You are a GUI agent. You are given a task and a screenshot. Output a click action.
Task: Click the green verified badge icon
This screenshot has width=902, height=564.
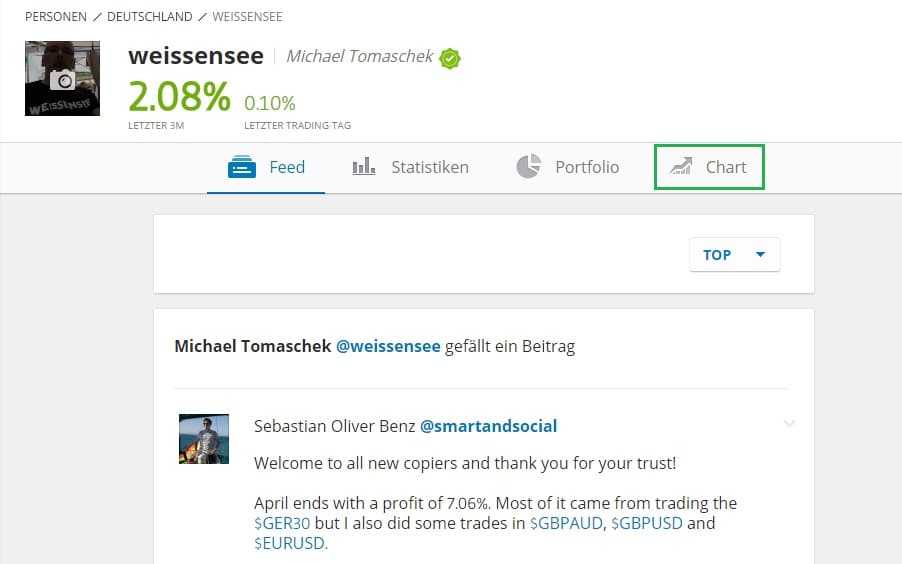coord(450,58)
